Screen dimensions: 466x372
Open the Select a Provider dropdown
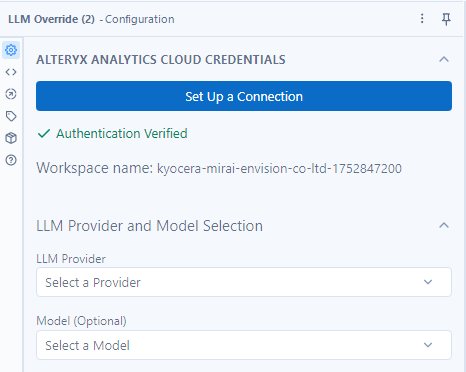pos(244,282)
